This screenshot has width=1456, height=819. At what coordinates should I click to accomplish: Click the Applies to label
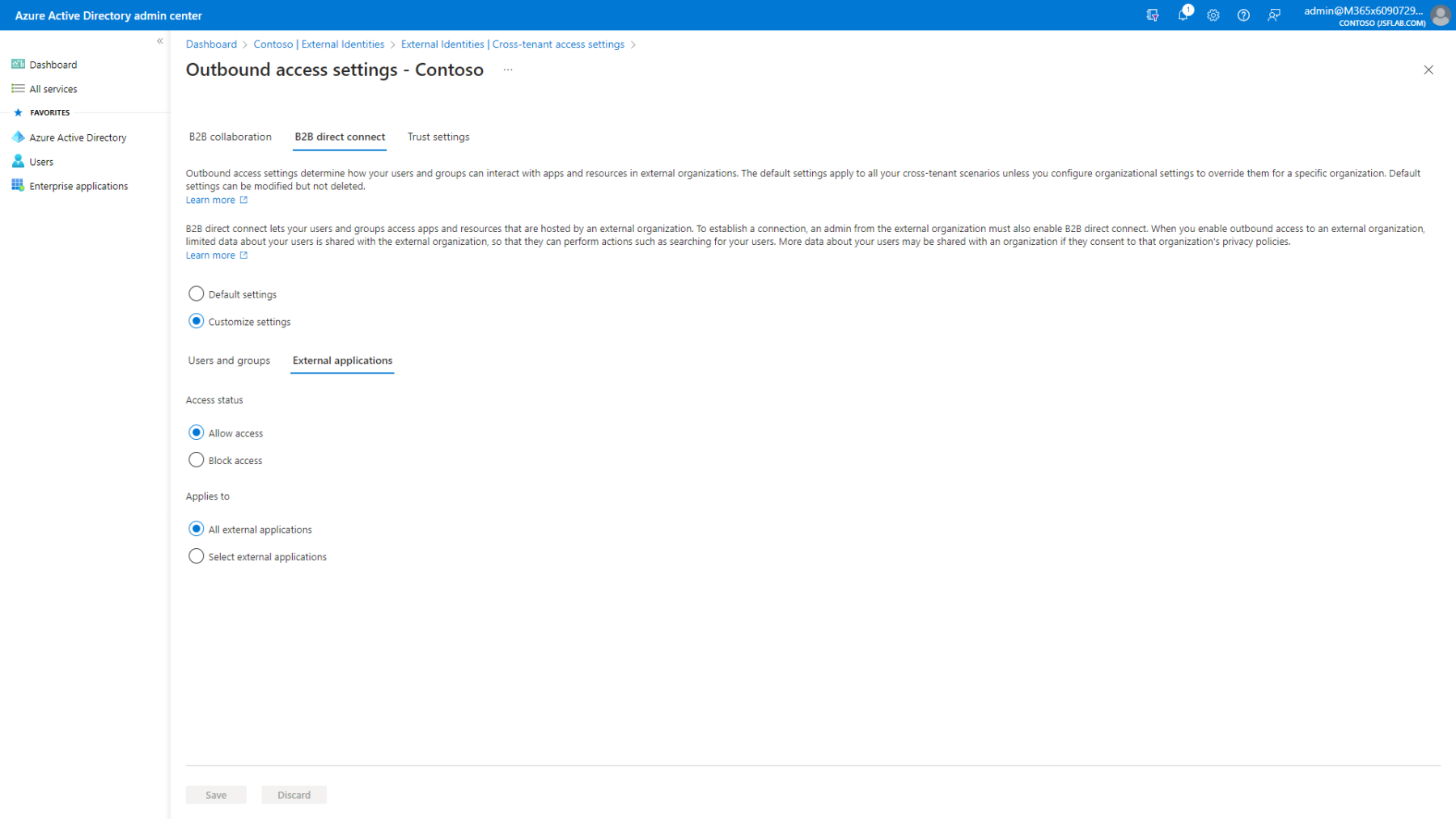(x=208, y=496)
